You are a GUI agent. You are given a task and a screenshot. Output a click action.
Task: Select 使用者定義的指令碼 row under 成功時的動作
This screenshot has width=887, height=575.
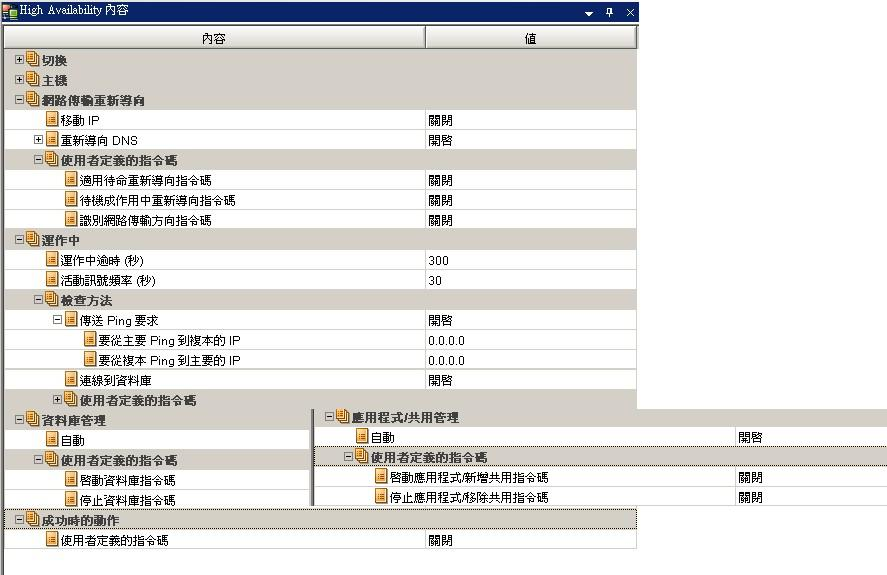click(320, 540)
